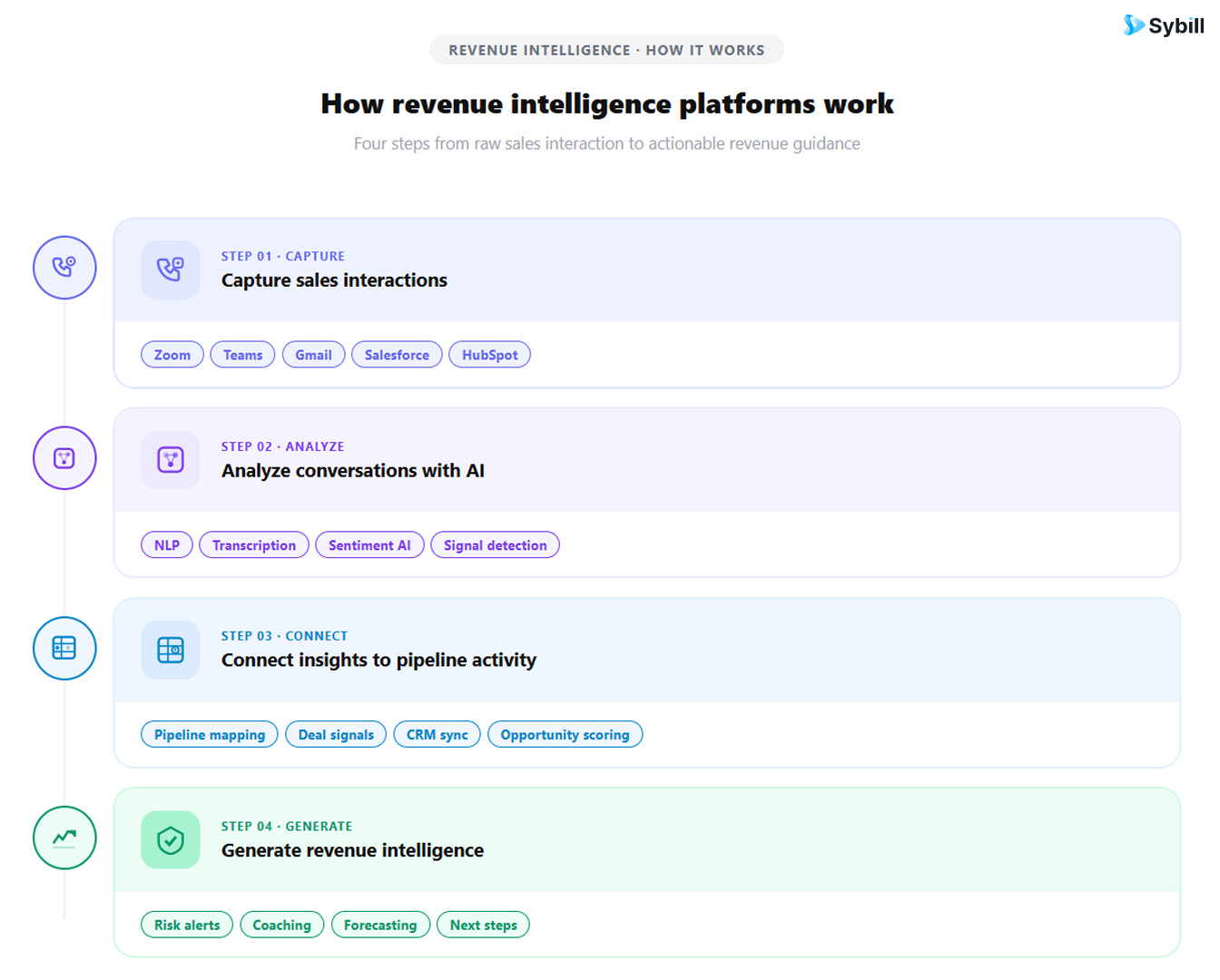Click the 'Analyze conversations with AI' title
The height and width of the screenshot is (980, 1220).
353,471
